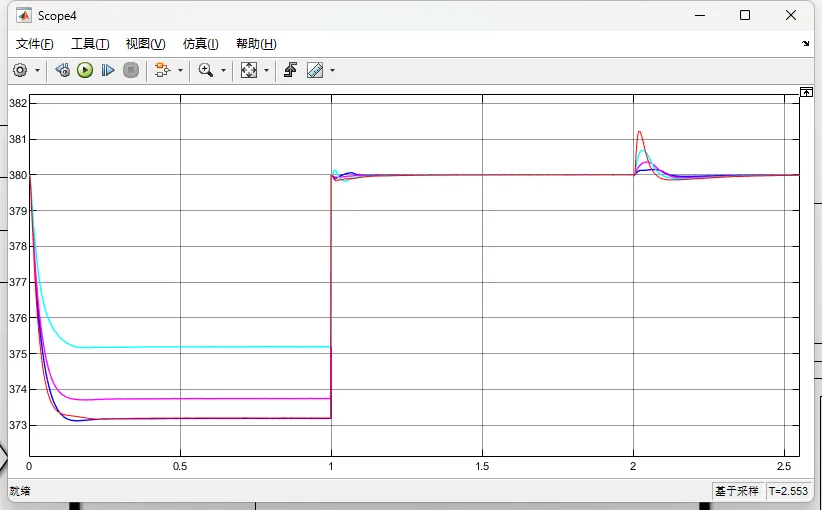
Task: Click the scale axes limits icon
Action: pos(248,70)
